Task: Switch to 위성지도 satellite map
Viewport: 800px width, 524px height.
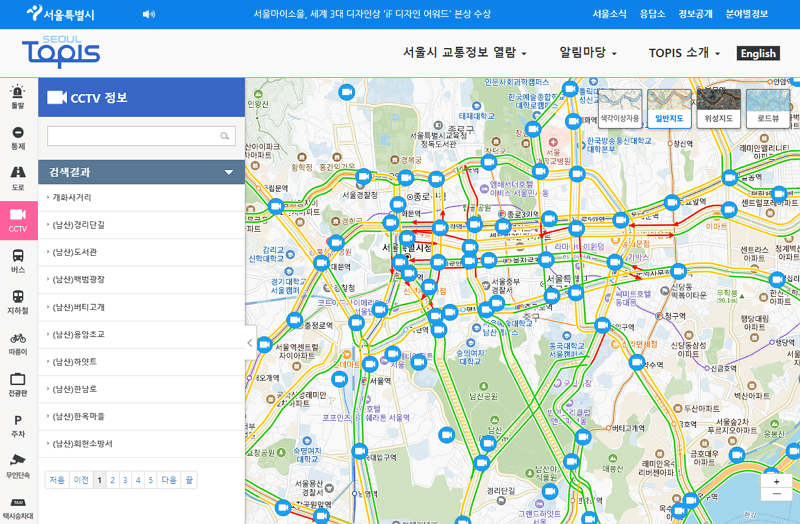Action: point(718,109)
